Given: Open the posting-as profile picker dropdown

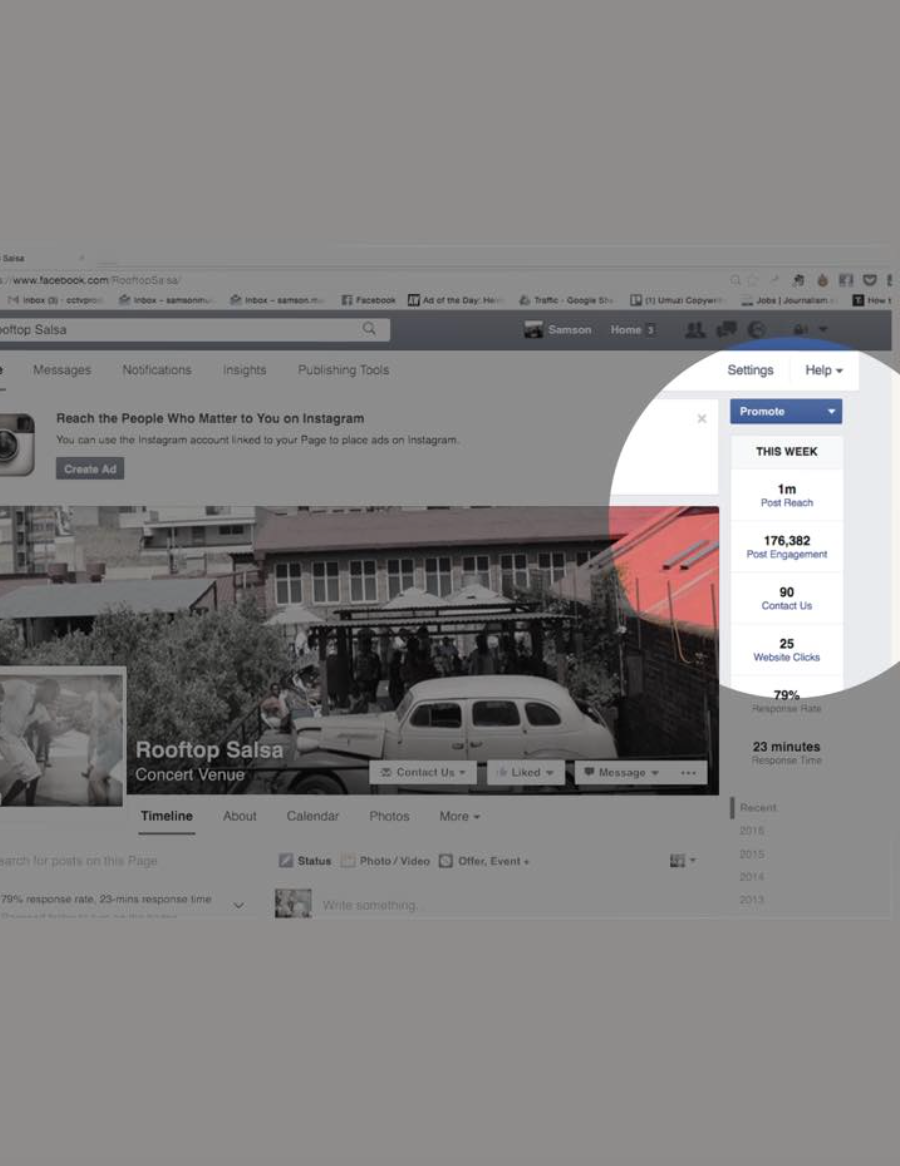Looking at the screenshot, I should point(683,860).
